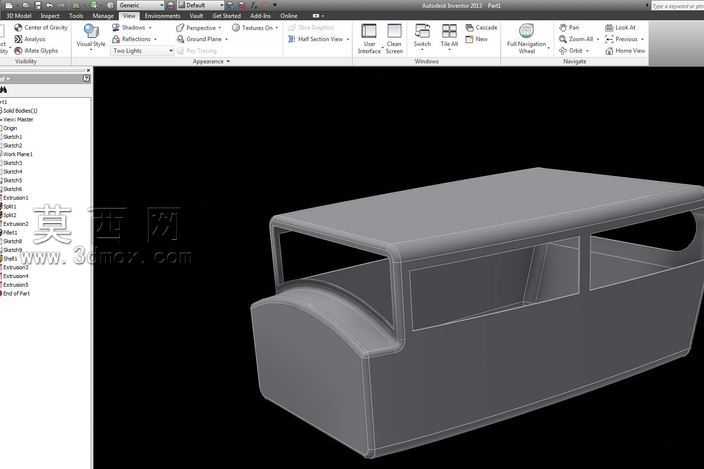This screenshot has width=704, height=469.
Task: Click the Textures On icon
Action: (x=236, y=27)
